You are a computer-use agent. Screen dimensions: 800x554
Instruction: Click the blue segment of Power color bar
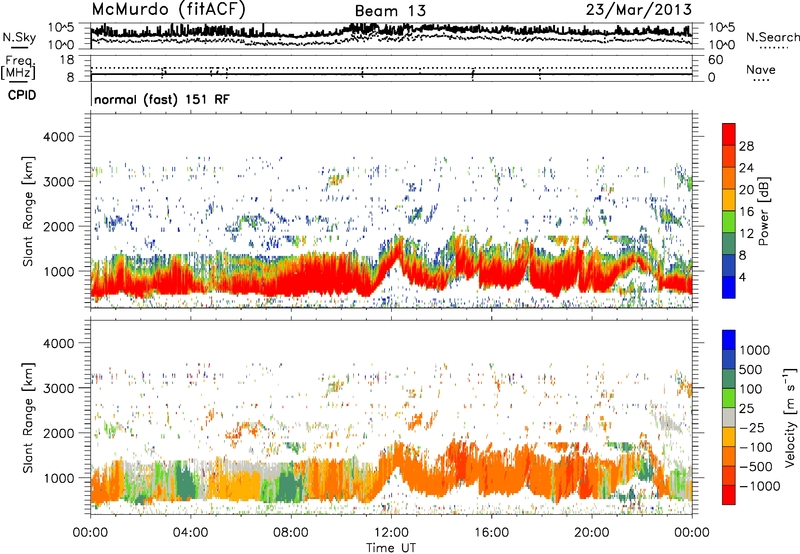tap(729, 287)
